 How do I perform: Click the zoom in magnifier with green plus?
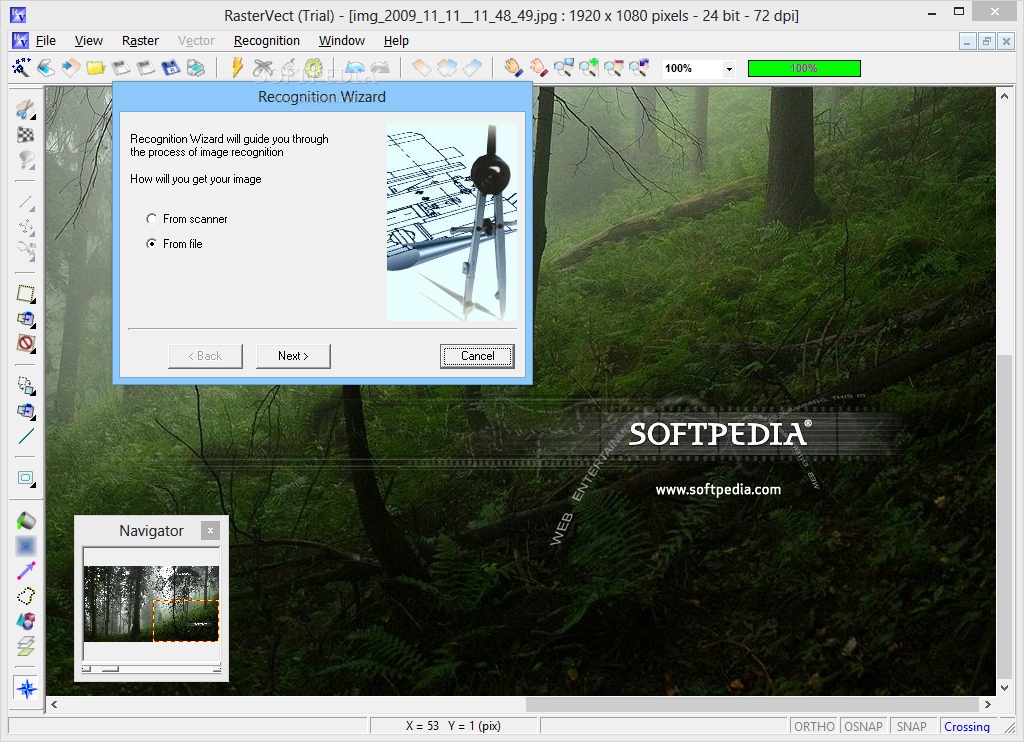point(588,68)
